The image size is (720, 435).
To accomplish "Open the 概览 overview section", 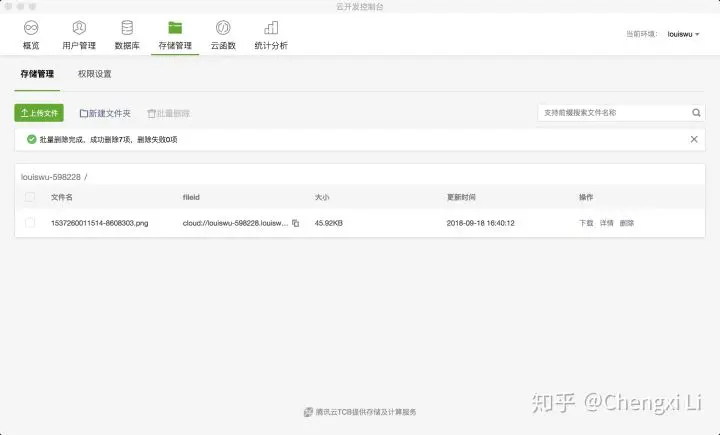I will pos(31,35).
